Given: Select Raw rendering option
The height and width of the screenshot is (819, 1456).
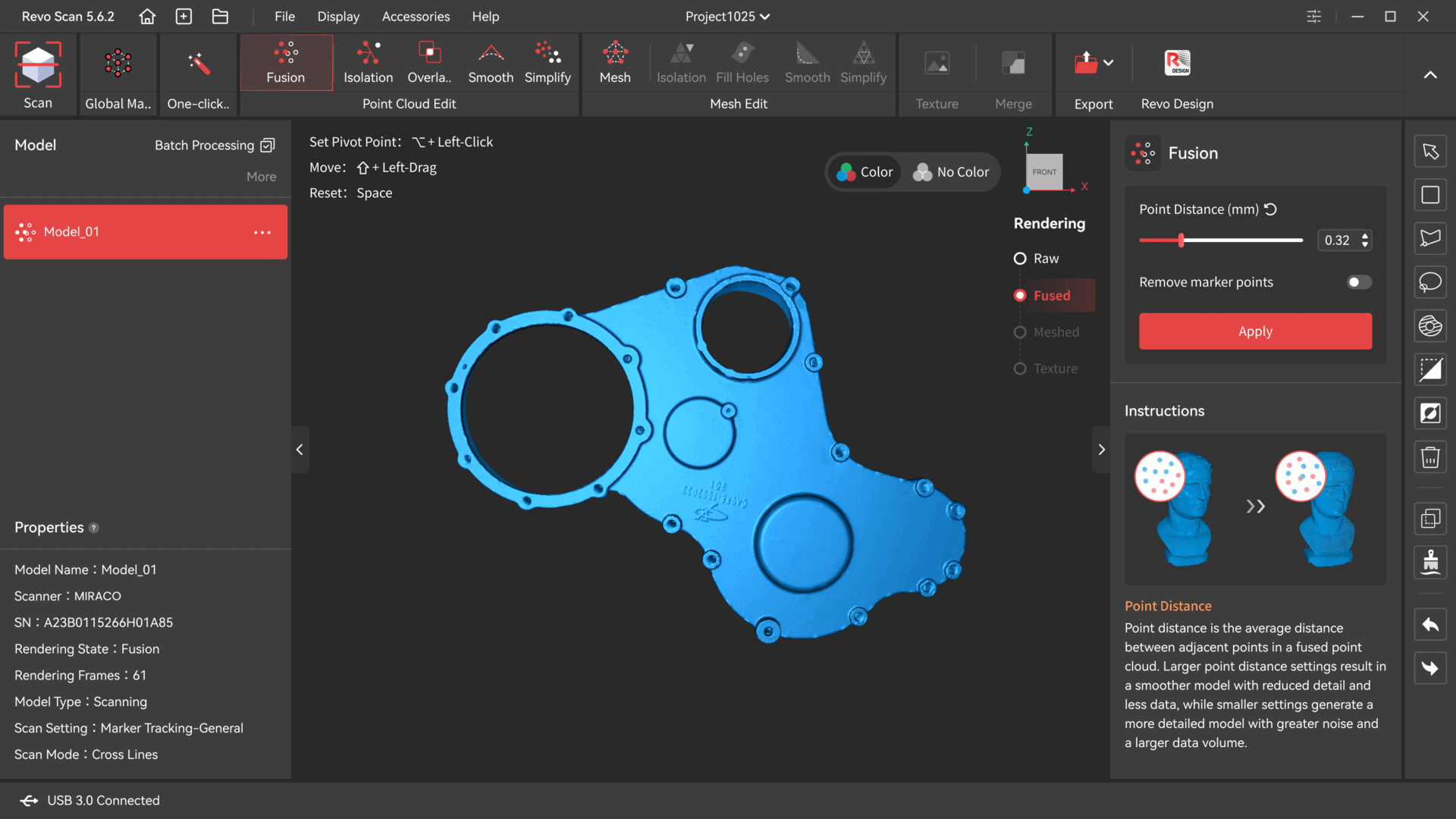Looking at the screenshot, I should 1020,259.
